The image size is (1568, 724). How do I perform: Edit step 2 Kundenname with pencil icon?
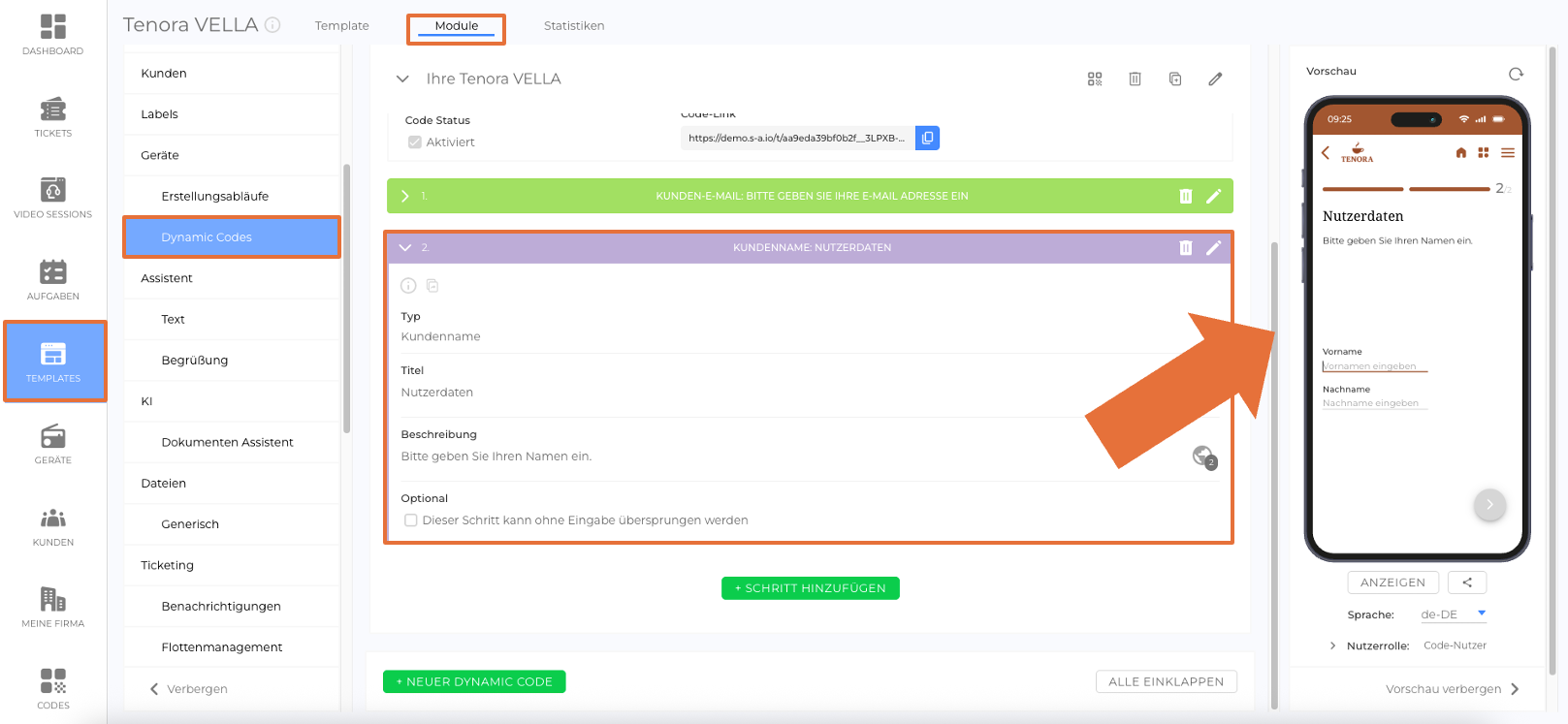1213,248
